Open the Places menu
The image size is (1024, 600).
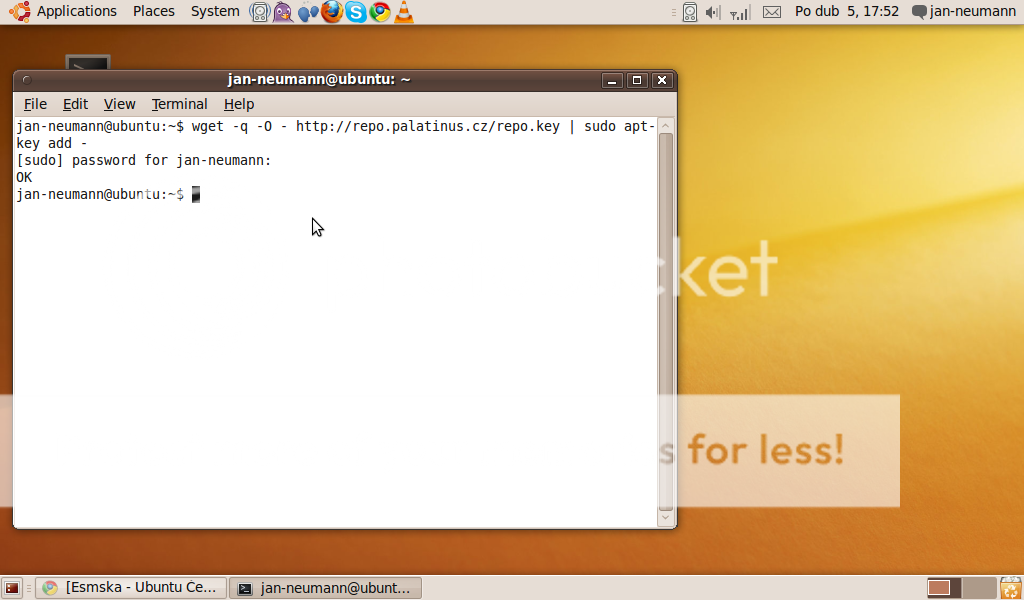point(154,11)
